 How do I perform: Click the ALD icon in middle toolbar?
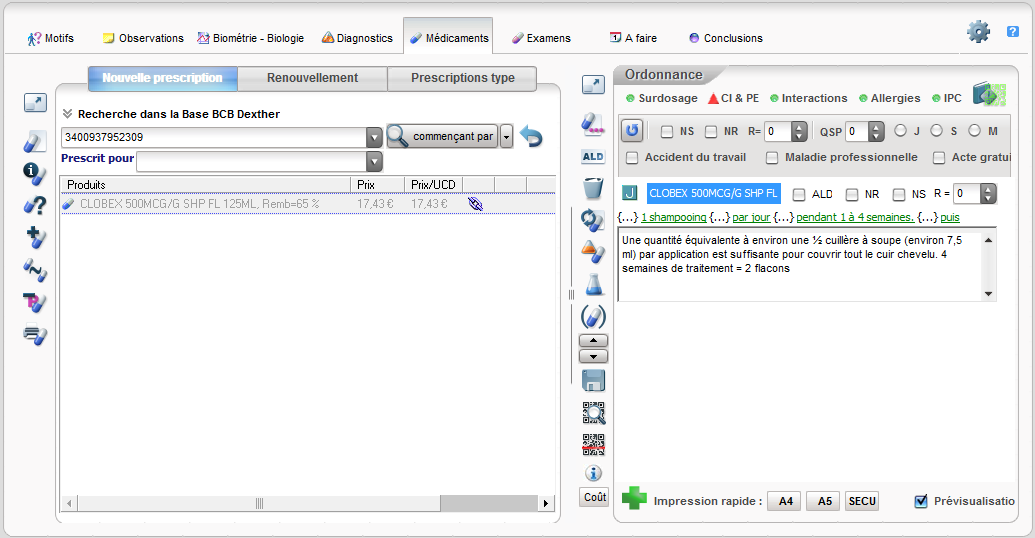[593, 157]
